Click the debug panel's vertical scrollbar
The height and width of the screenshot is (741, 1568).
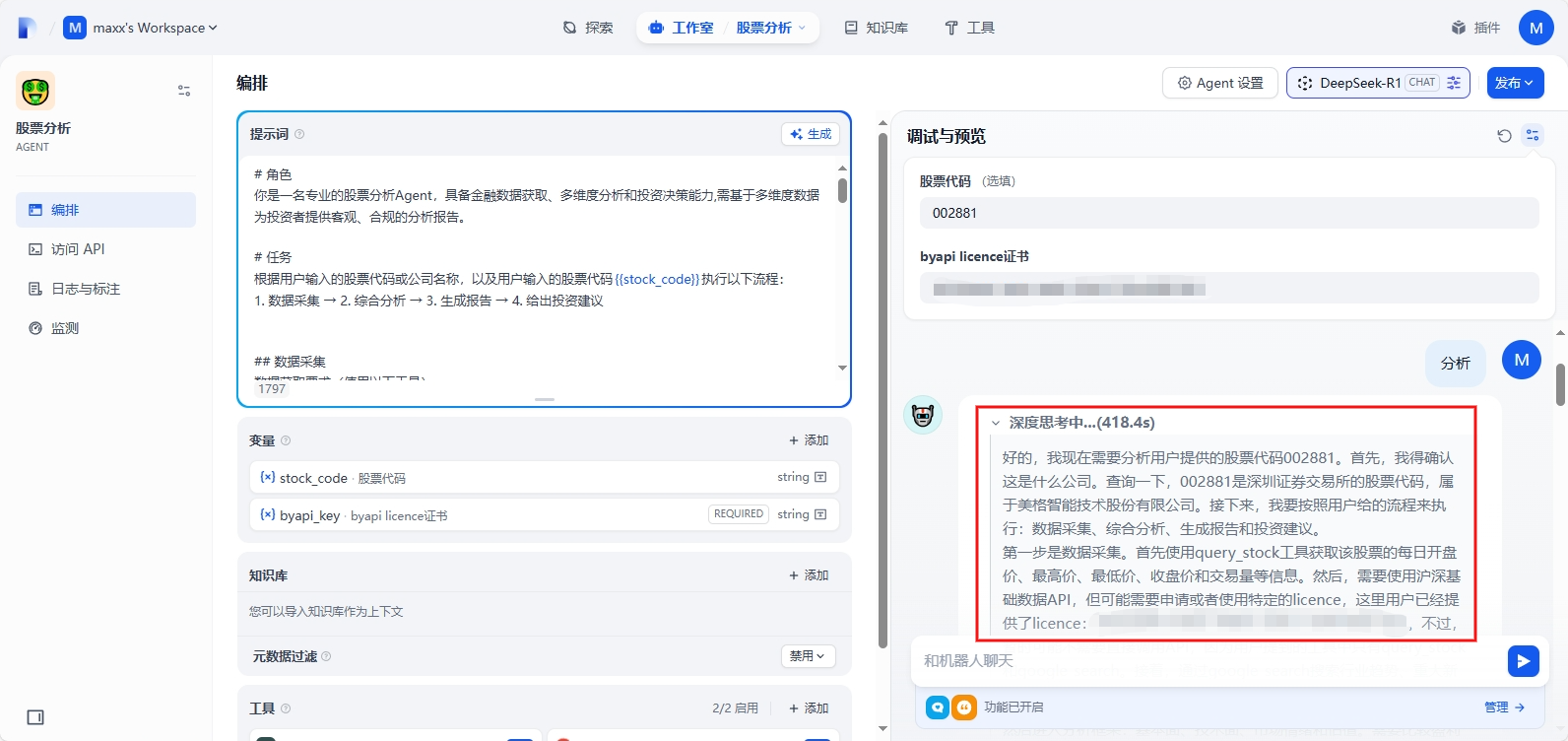pyautogui.click(x=1561, y=384)
